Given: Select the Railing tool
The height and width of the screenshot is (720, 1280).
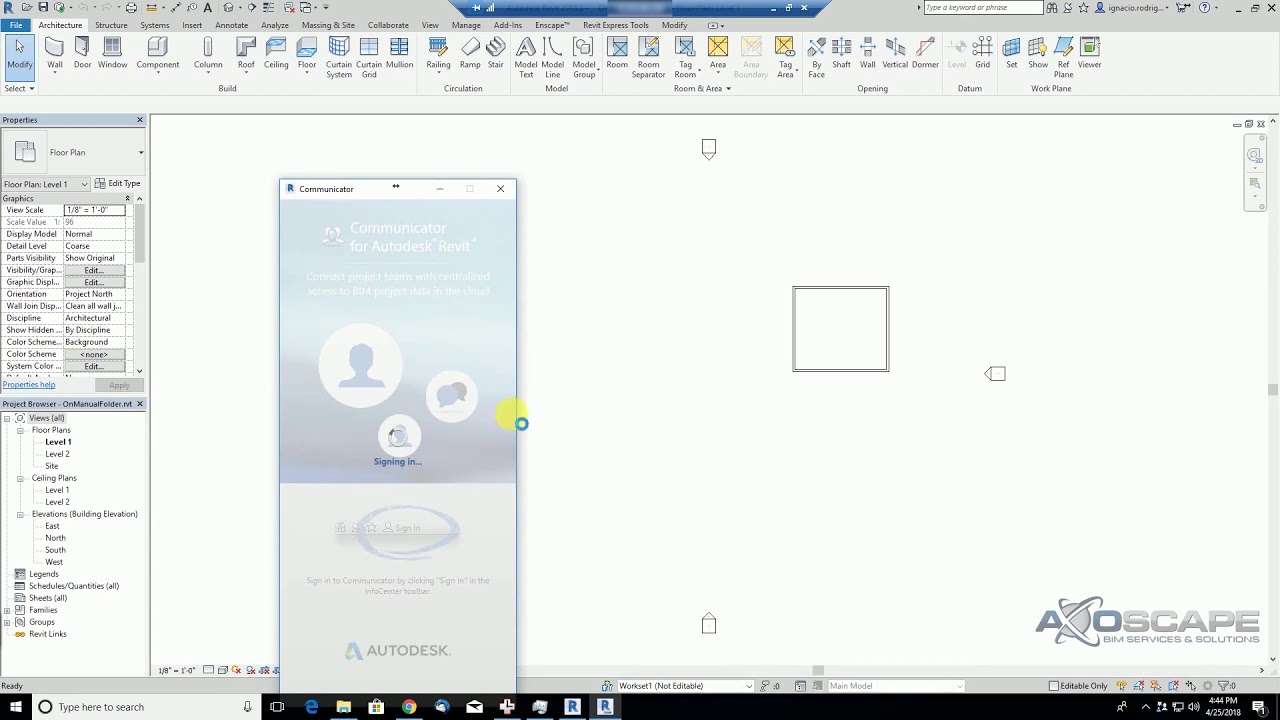Looking at the screenshot, I should (438, 54).
